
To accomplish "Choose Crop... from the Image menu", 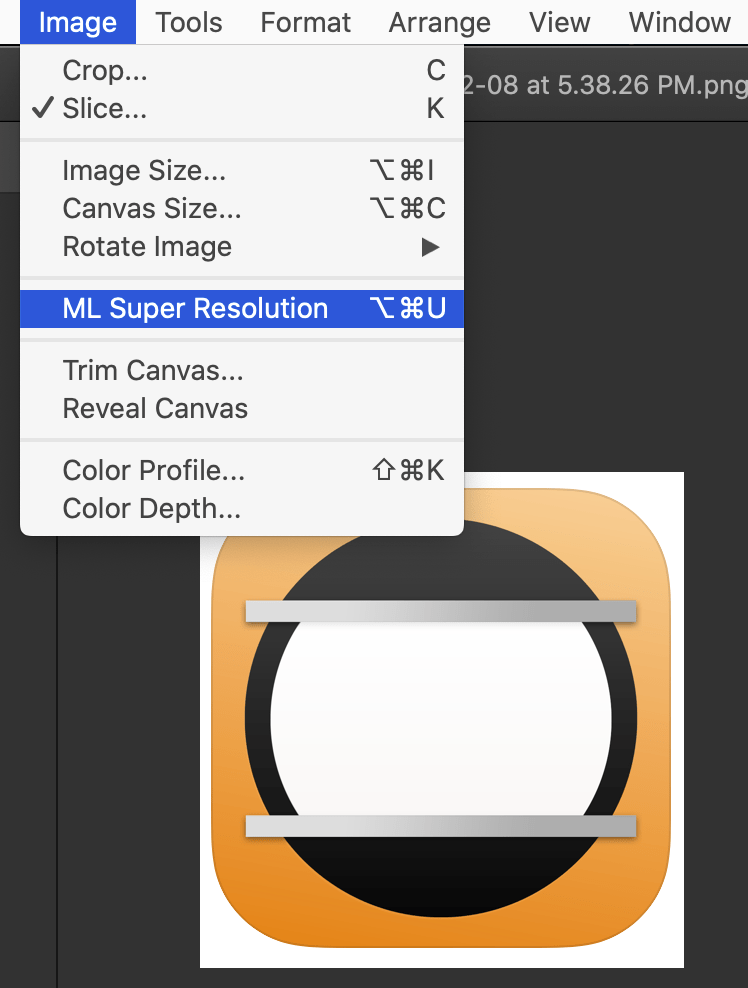I will pyautogui.click(x=242, y=70).
